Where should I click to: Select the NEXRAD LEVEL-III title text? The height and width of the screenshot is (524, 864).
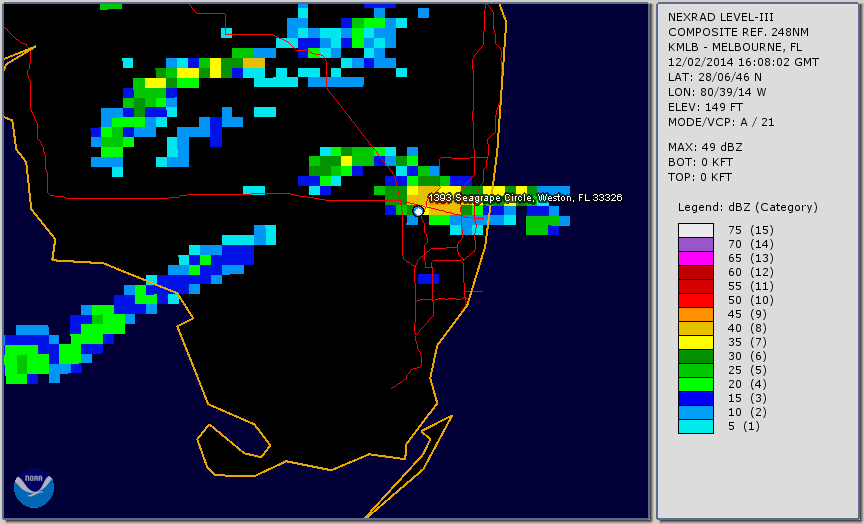[x=721, y=18]
